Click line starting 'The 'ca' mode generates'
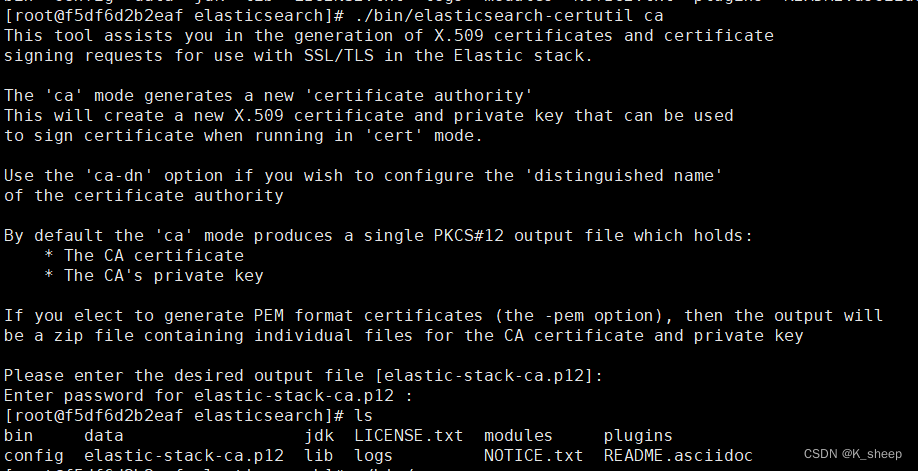The image size is (918, 471). pos(268,96)
